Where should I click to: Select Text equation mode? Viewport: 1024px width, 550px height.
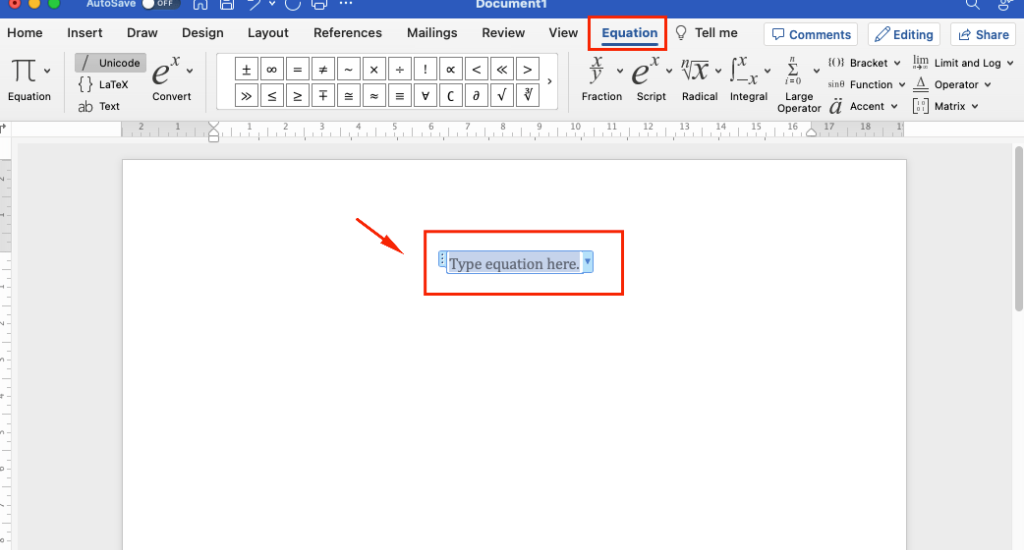[99, 106]
